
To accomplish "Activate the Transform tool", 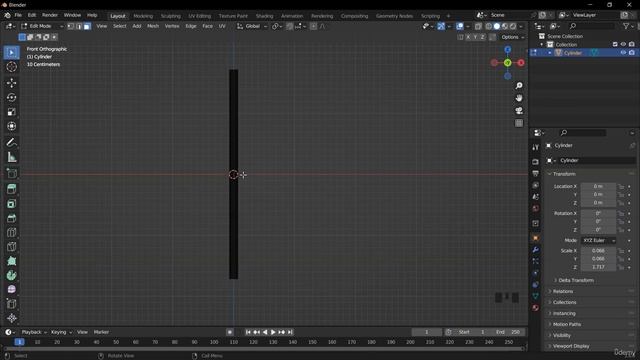I will click(11, 126).
